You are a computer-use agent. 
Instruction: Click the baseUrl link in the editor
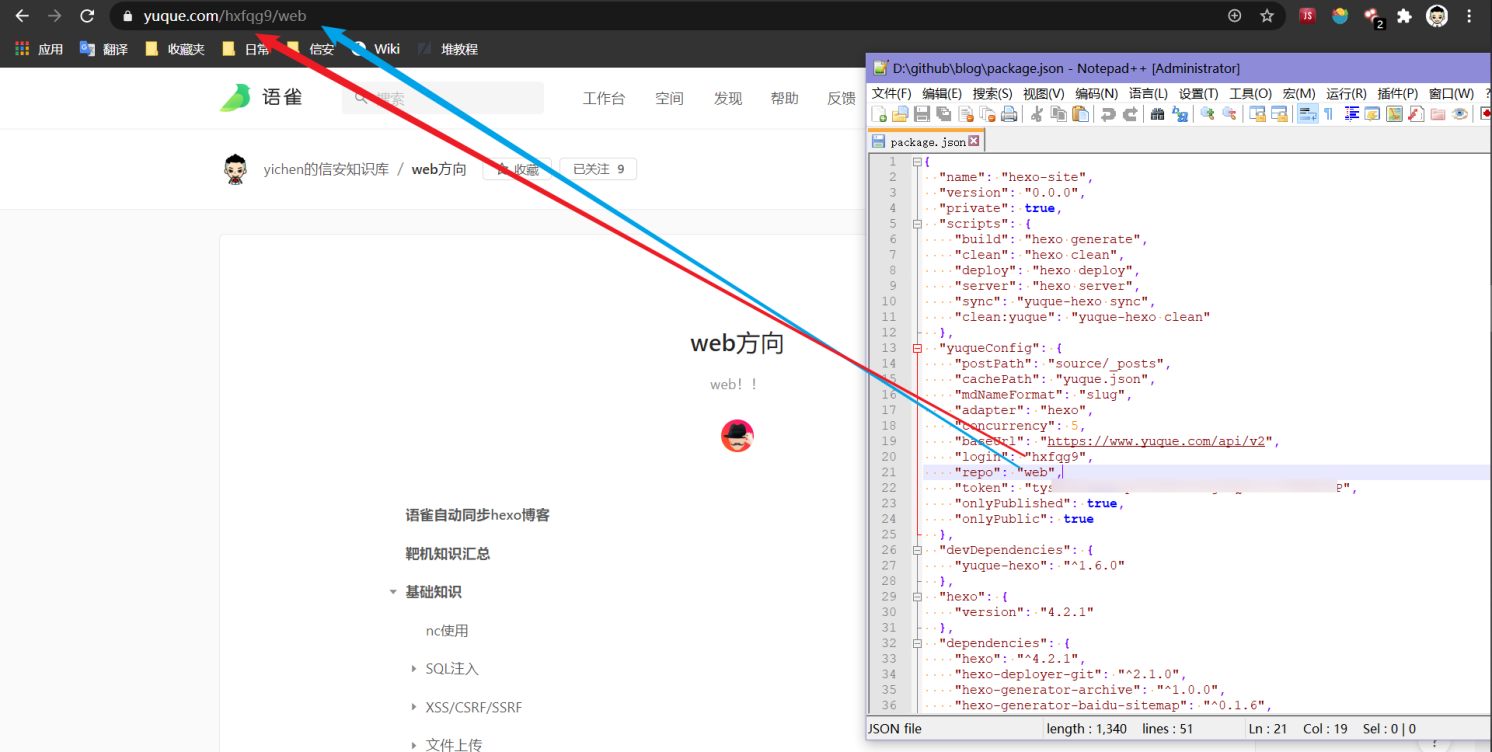point(1156,441)
